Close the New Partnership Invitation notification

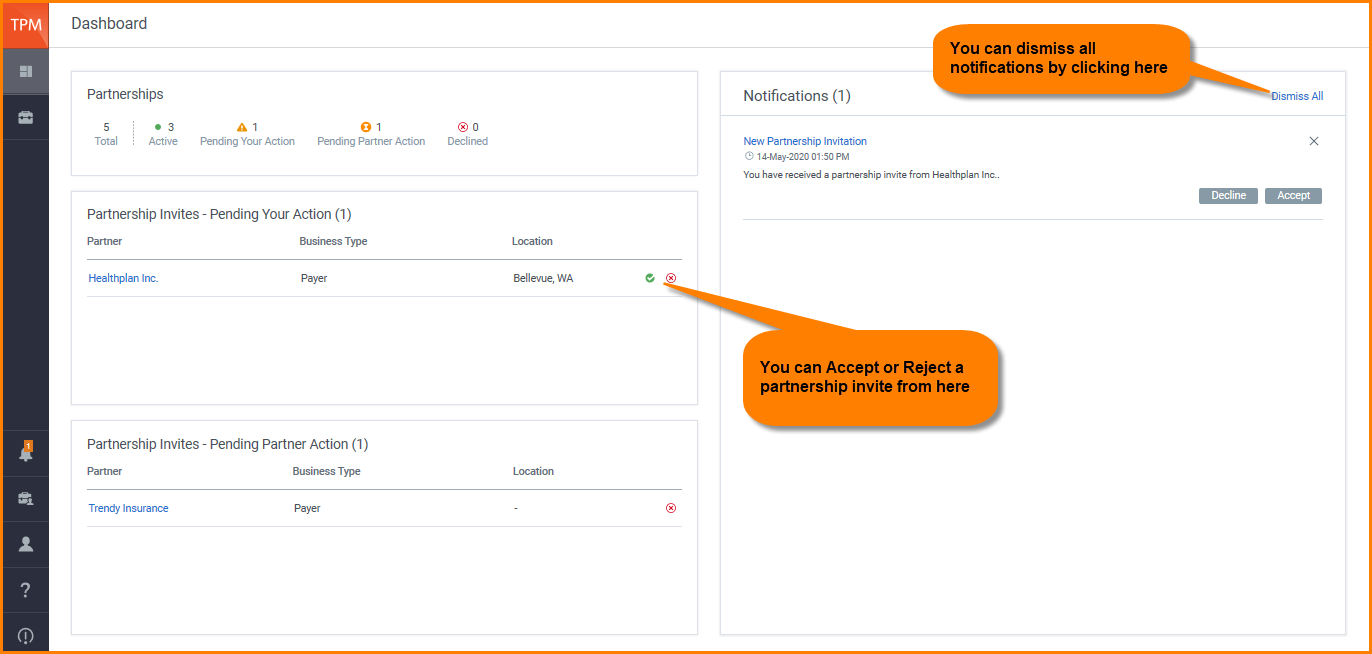tap(1314, 141)
